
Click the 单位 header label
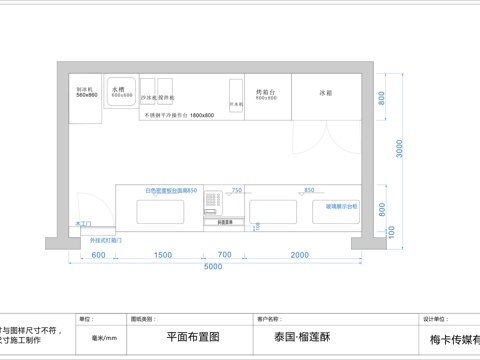(x=86, y=319)
